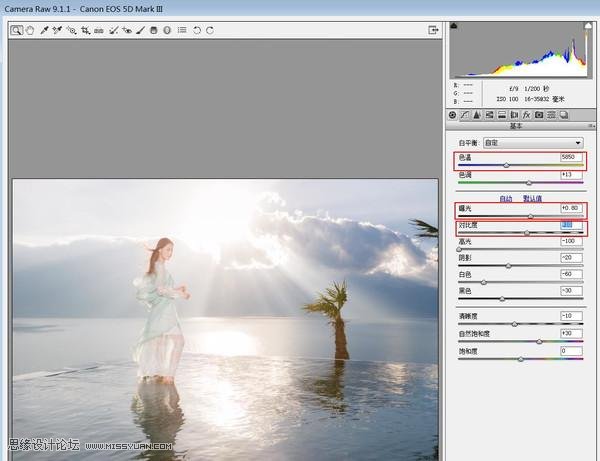Switch to the fx Effects panel tab
This screenshot has width=600, height=461.
526,115
